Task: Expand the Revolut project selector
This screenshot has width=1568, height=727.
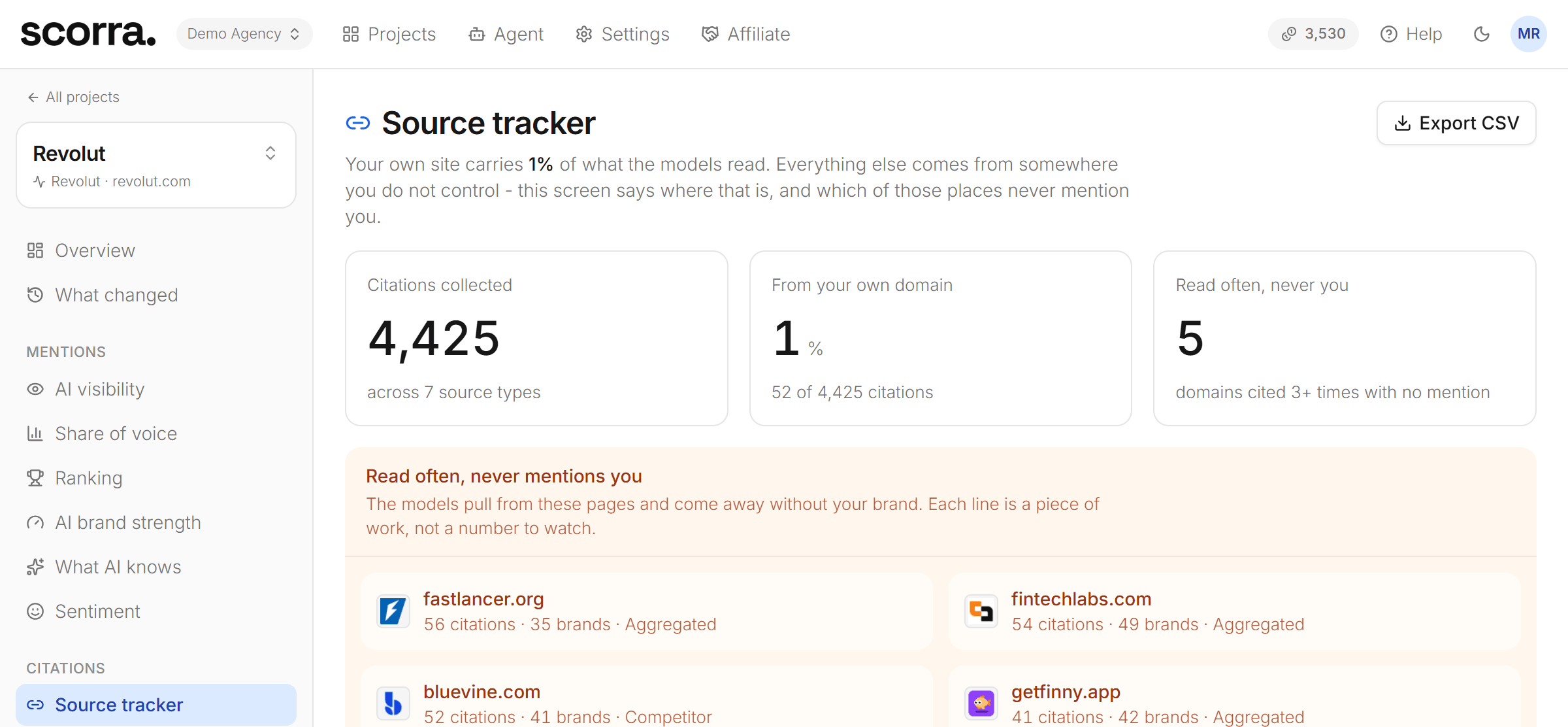Action: (156, 165)
